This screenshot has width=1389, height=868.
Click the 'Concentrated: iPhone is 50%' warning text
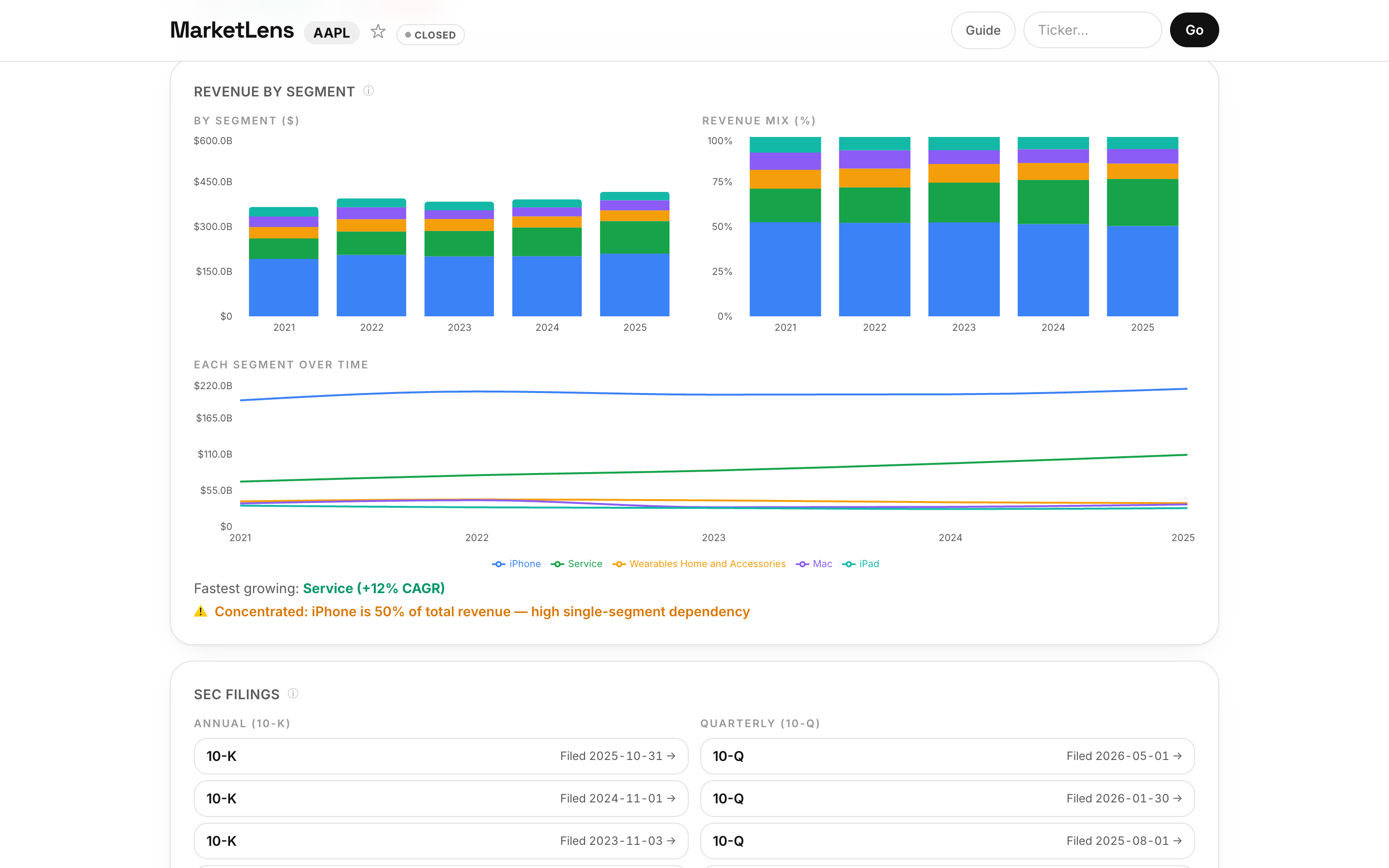(x=482, y=612)
